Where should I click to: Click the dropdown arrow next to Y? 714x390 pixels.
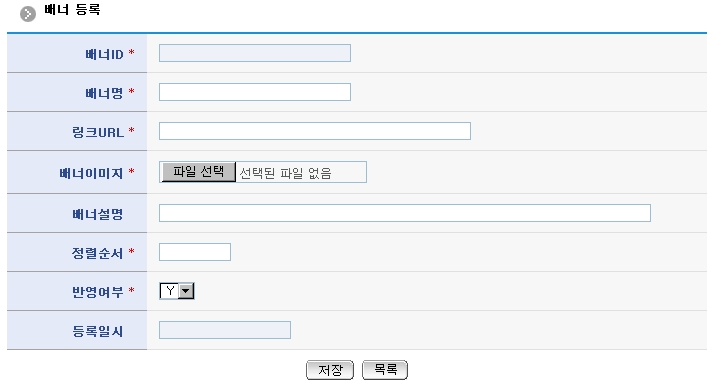pos(186,291)
